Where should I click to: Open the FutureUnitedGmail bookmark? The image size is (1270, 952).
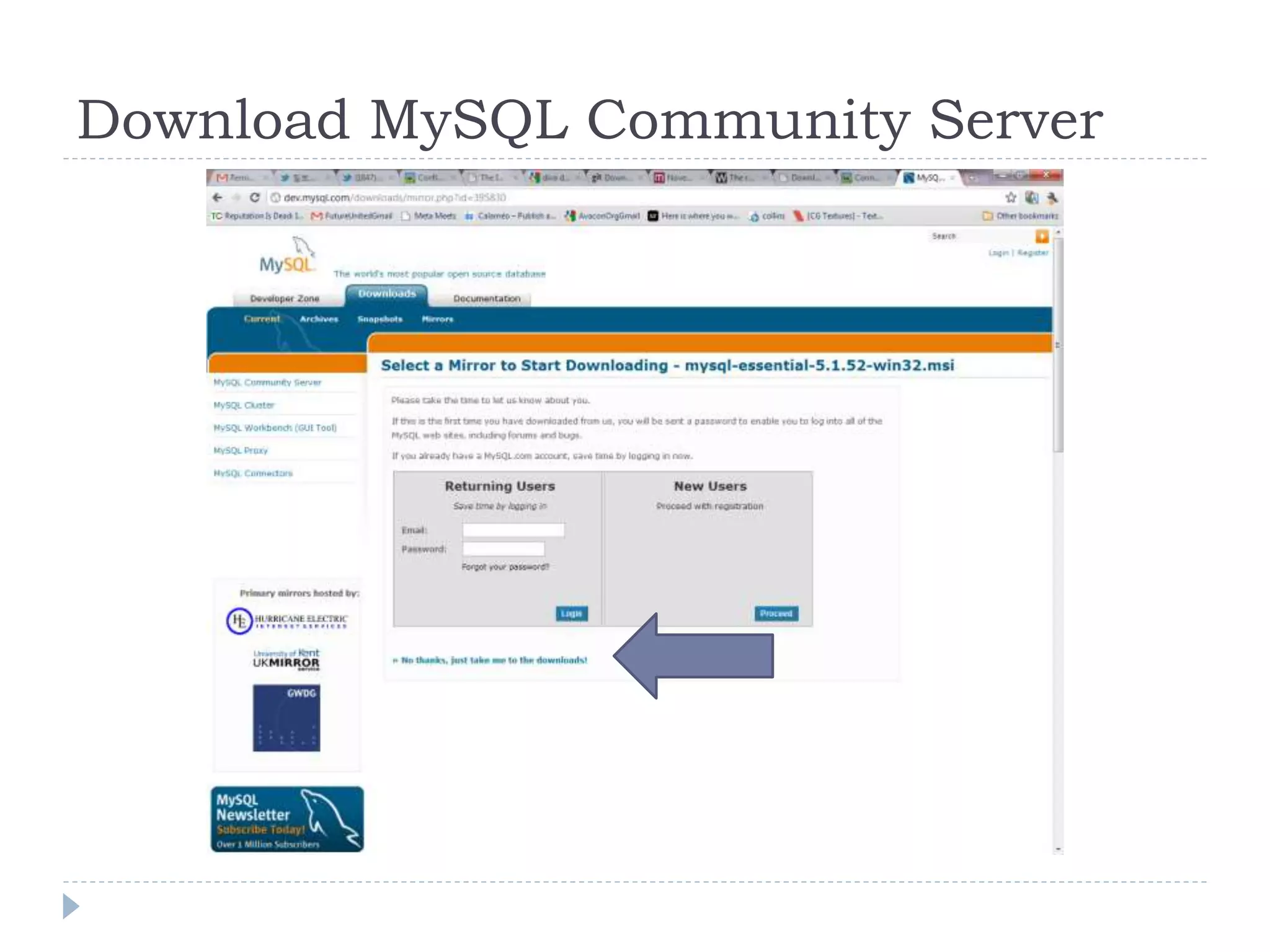tap(352, 216)
